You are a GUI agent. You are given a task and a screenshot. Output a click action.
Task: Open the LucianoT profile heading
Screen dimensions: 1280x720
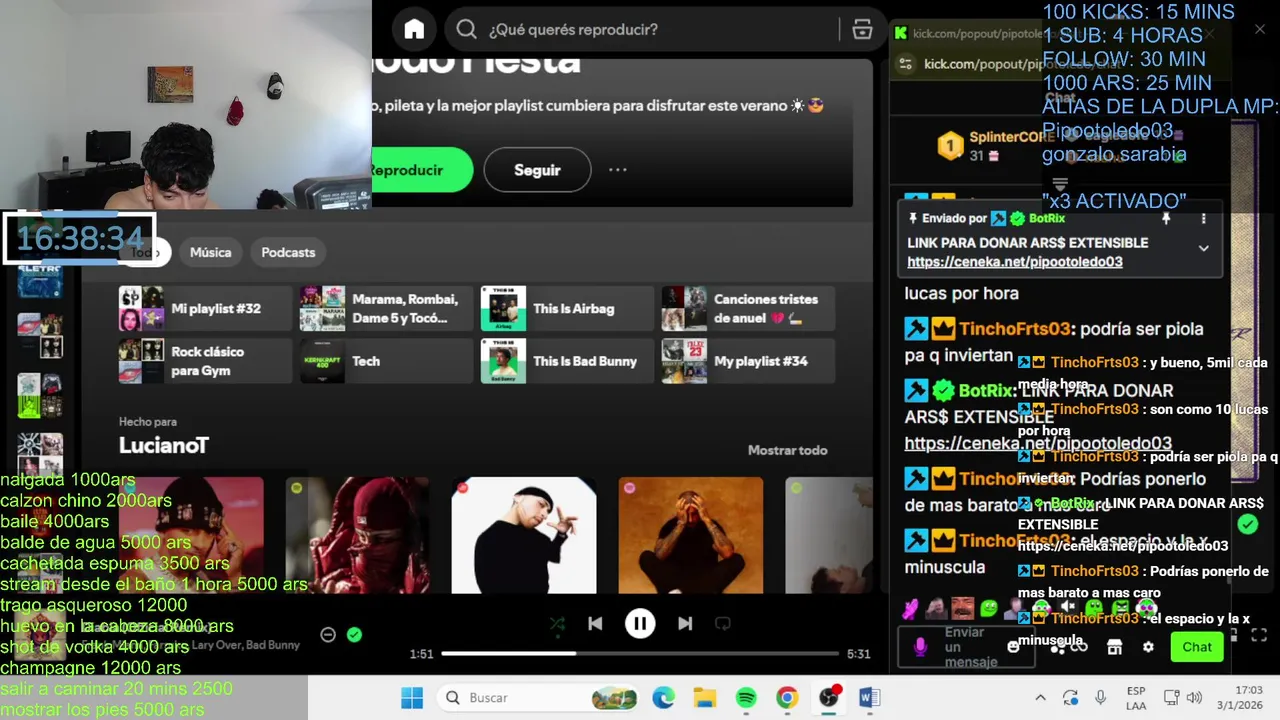[164, 445]
